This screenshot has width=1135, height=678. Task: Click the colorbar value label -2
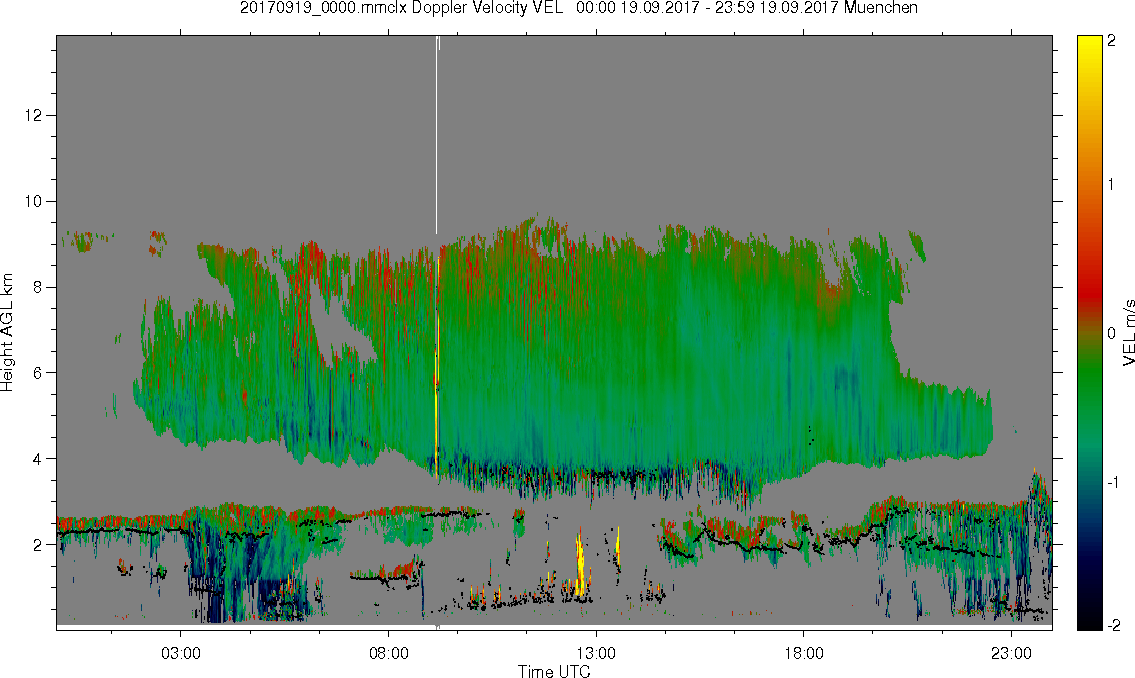(x=1113, y=625)
